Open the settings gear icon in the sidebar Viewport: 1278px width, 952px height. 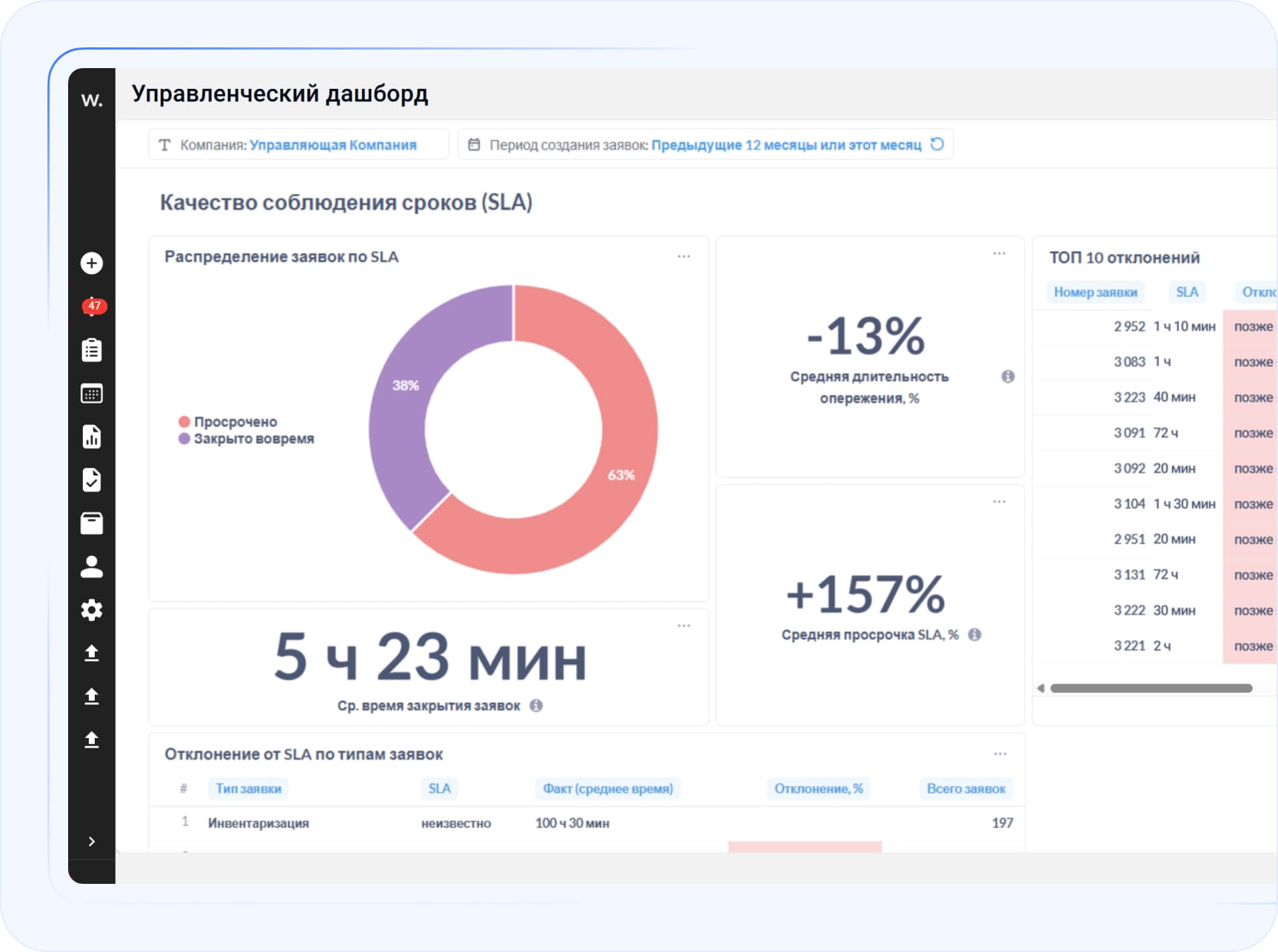(92, 610)
